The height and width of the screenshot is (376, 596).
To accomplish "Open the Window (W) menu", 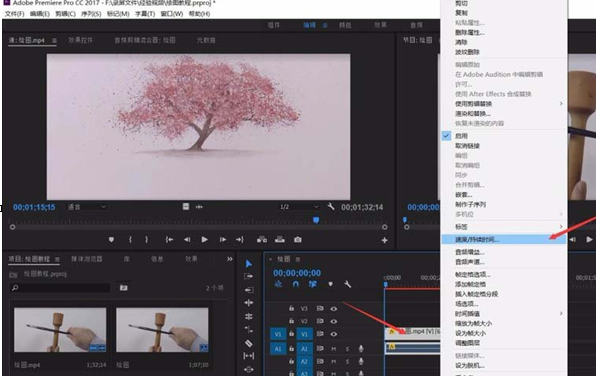I will click(172, 14).
